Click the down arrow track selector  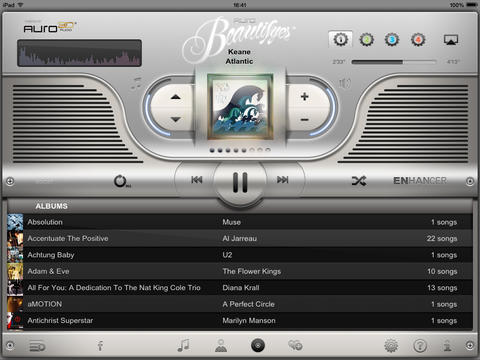tap(176, 119)
